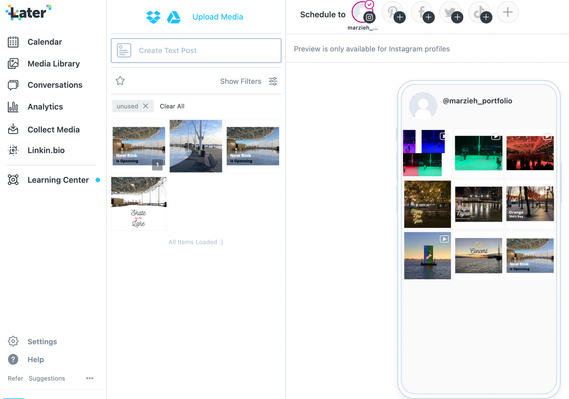The height and width of the screenshot is (399, 569).
Task: Click the Create Text Post field
Action: (196, 50)
